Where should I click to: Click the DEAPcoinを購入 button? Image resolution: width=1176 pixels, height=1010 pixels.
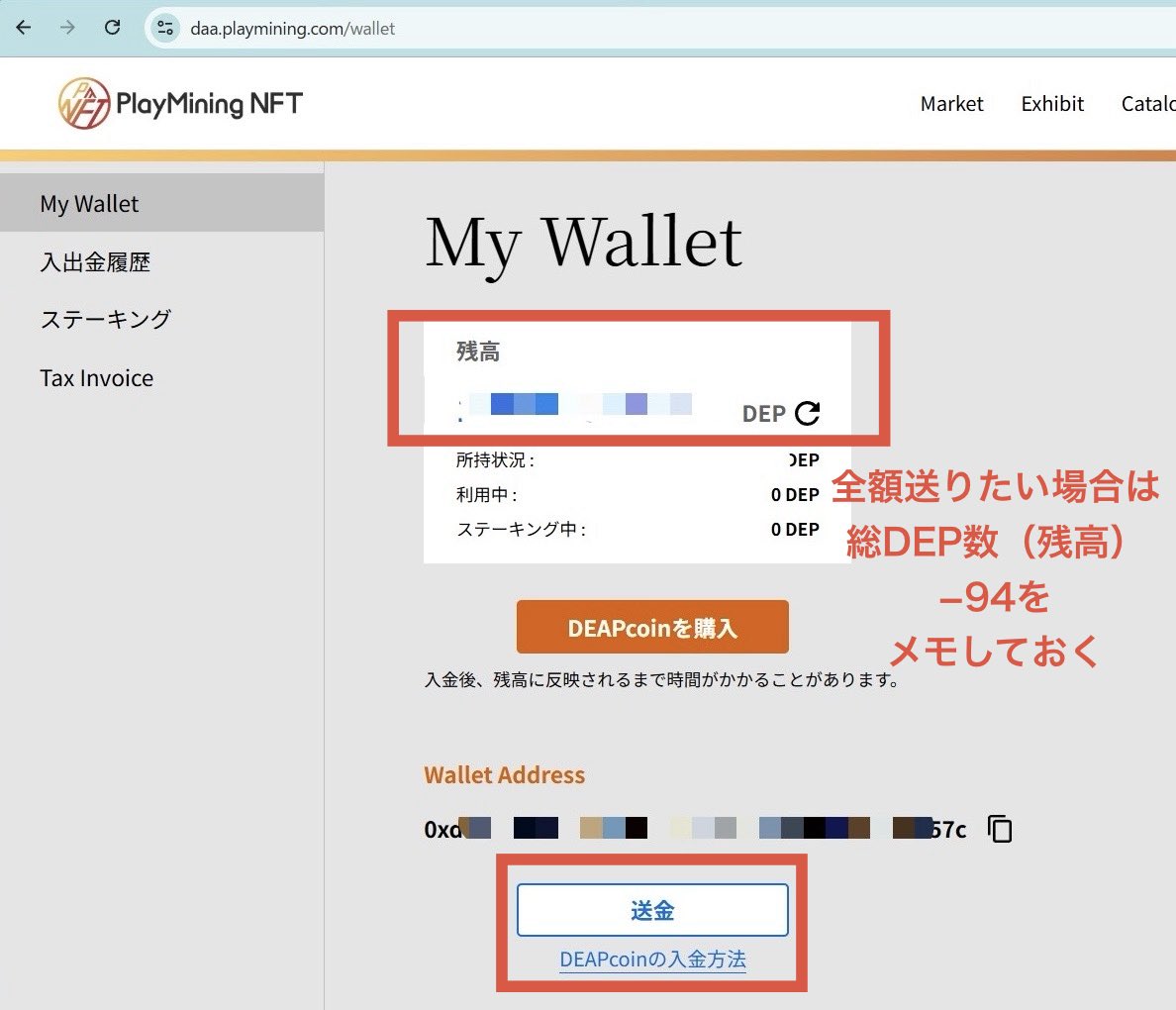tap(652, 628)
